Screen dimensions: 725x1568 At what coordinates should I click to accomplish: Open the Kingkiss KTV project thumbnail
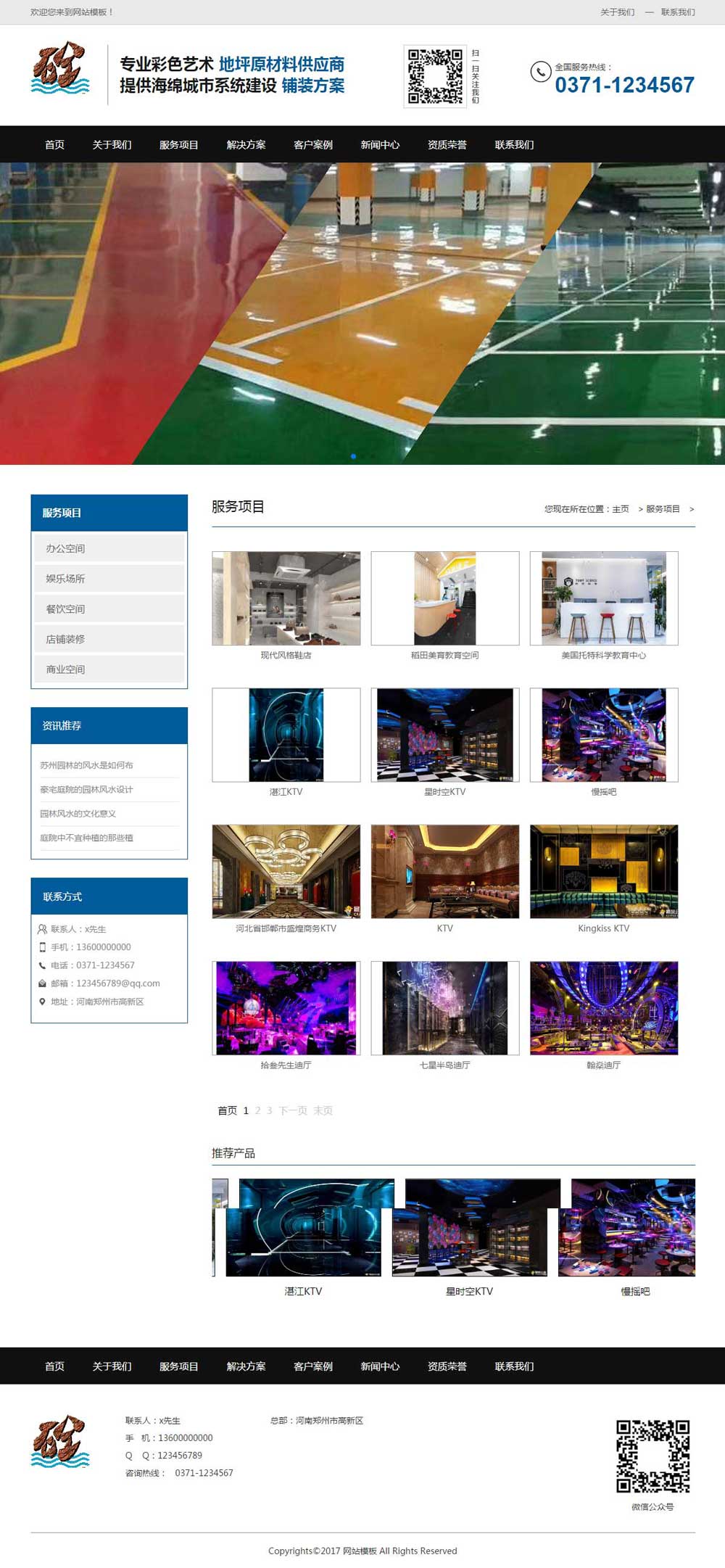(603, 871)
